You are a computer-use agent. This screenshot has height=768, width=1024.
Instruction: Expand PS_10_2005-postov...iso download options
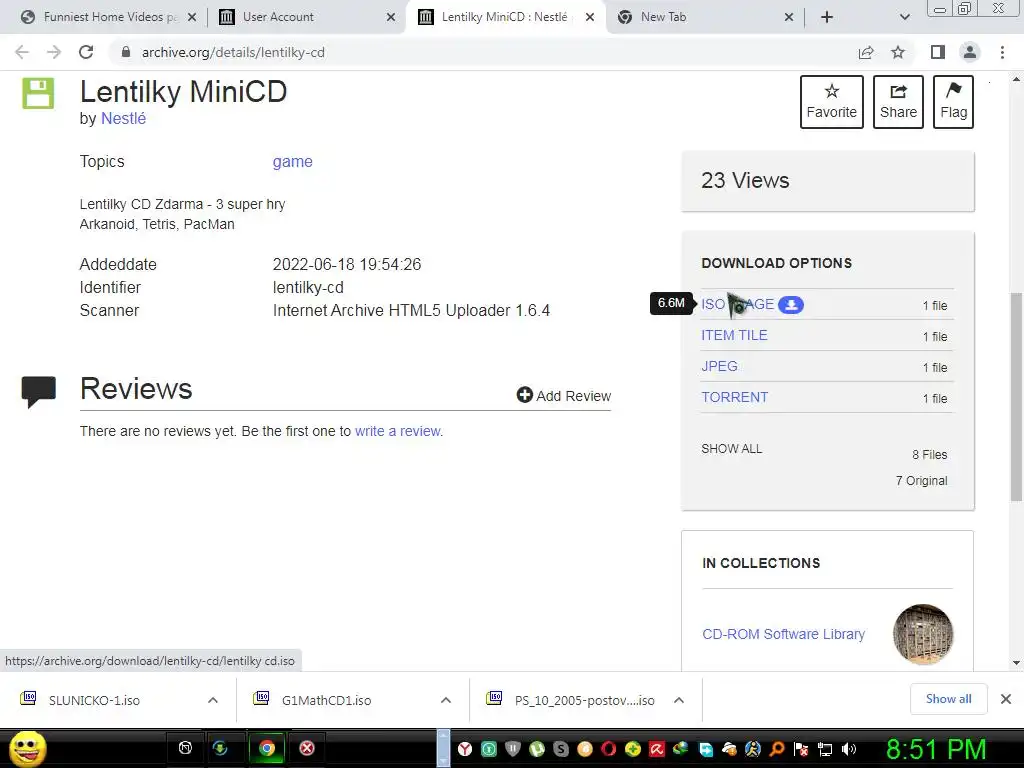click(x=679, y=700)
